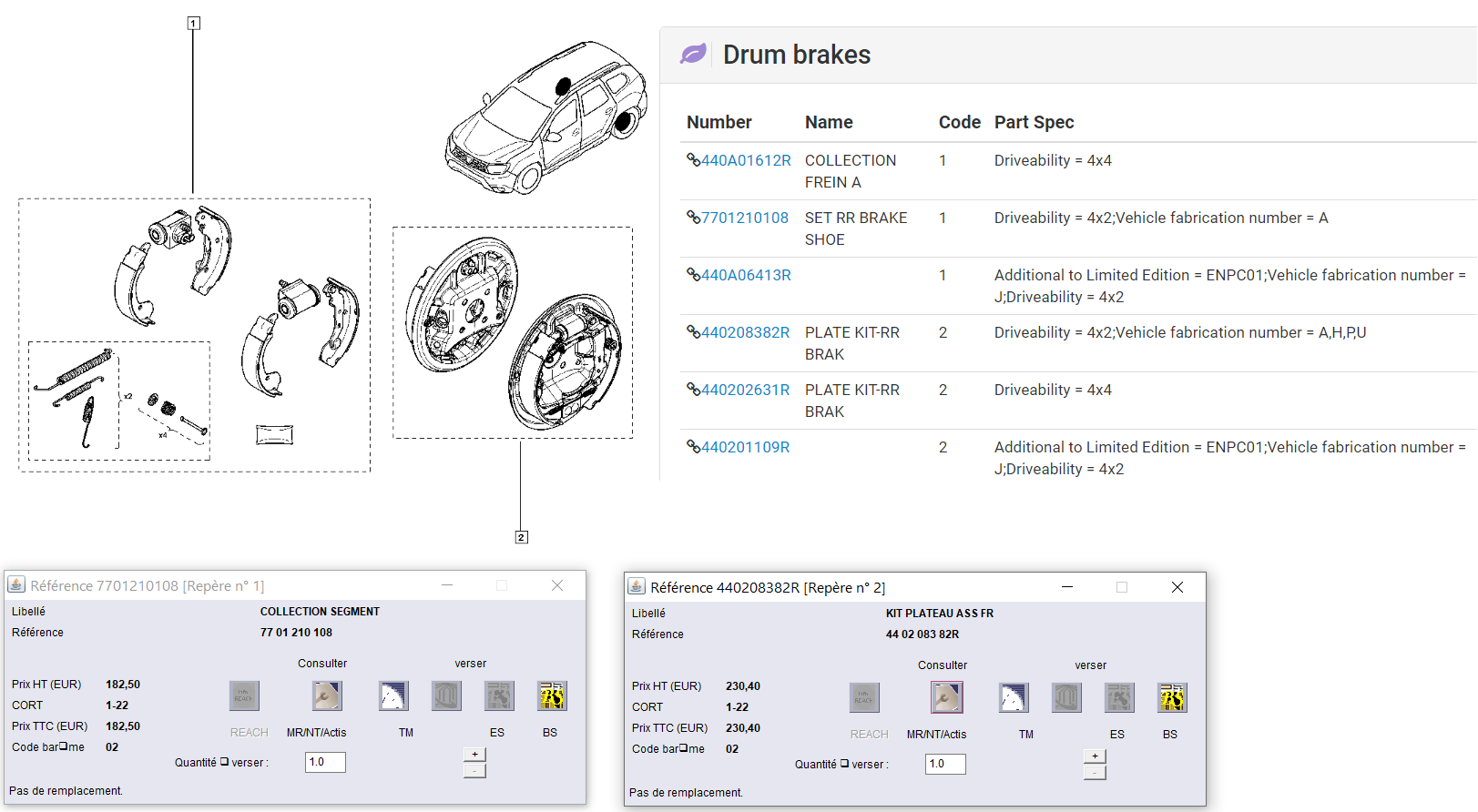Decrease quantity with minus in 7701210108 window
1478x812 pixels.
tap(474, 771)
